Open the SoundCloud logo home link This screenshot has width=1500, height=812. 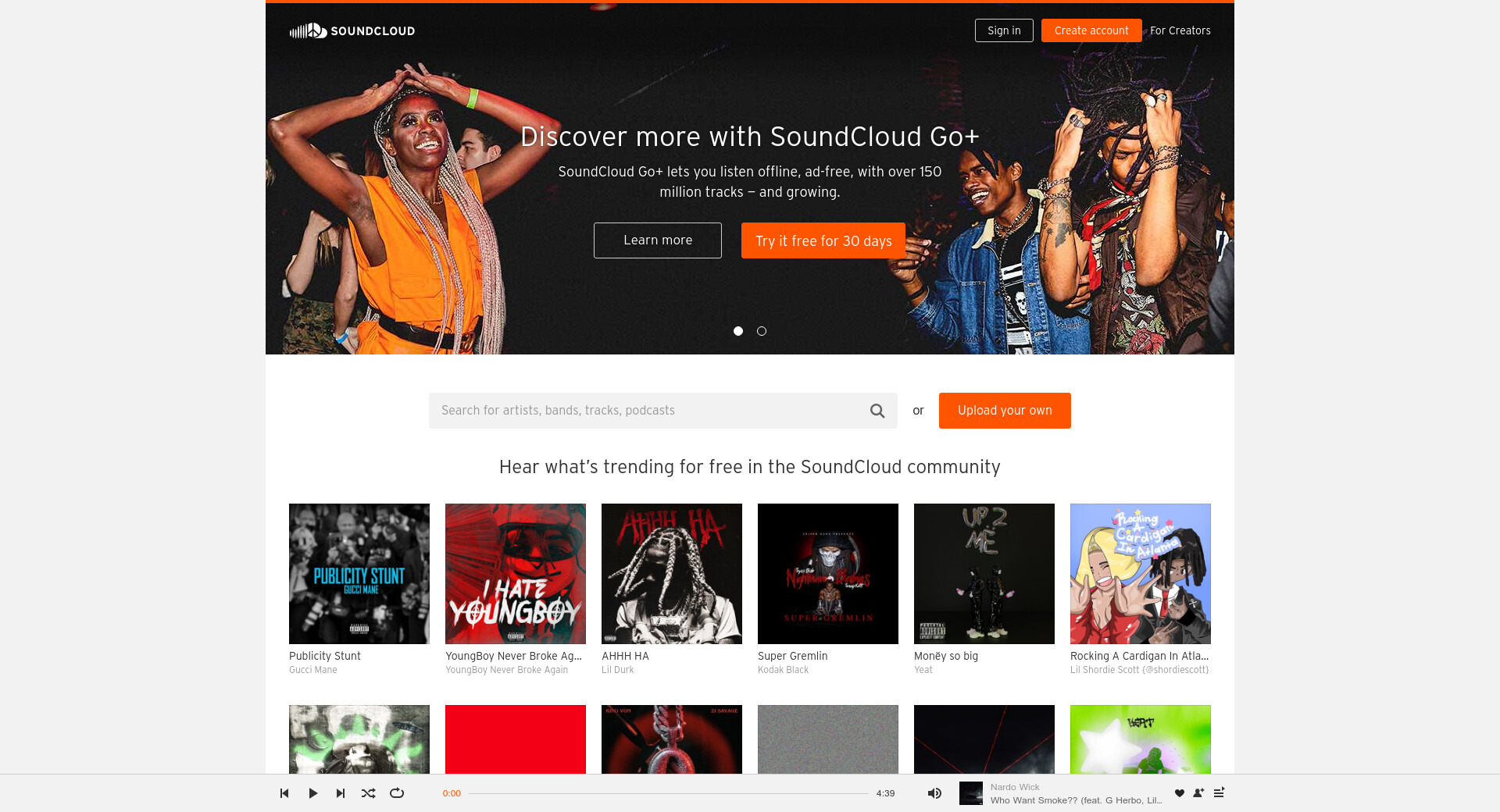352,30
